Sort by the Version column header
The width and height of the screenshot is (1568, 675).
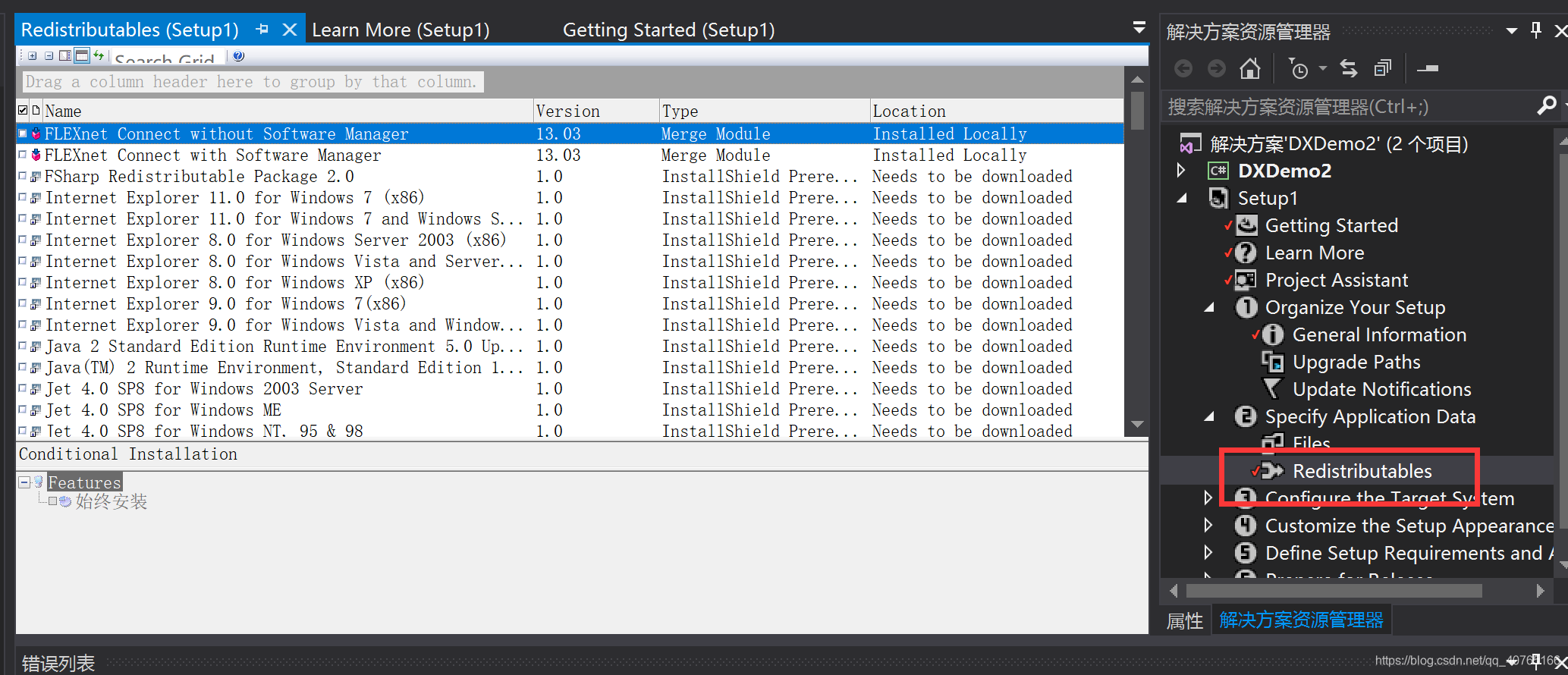pos(596,111)
